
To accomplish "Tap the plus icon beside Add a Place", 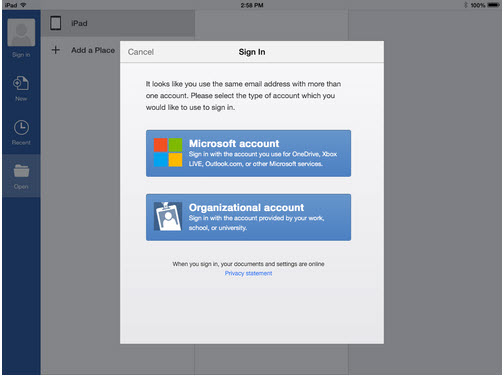I will (x=56, y=50).
